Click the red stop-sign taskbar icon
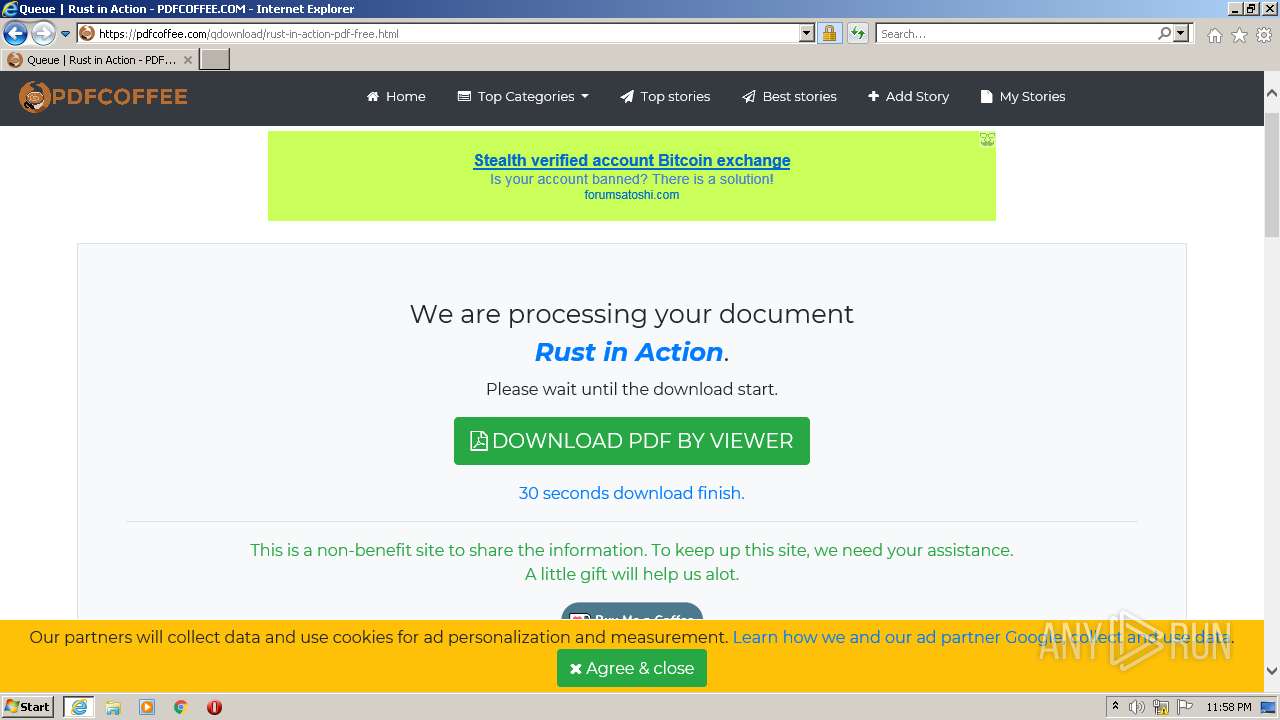The height and width of the screenshot is (720, 1280). click(x=214, y=707)
